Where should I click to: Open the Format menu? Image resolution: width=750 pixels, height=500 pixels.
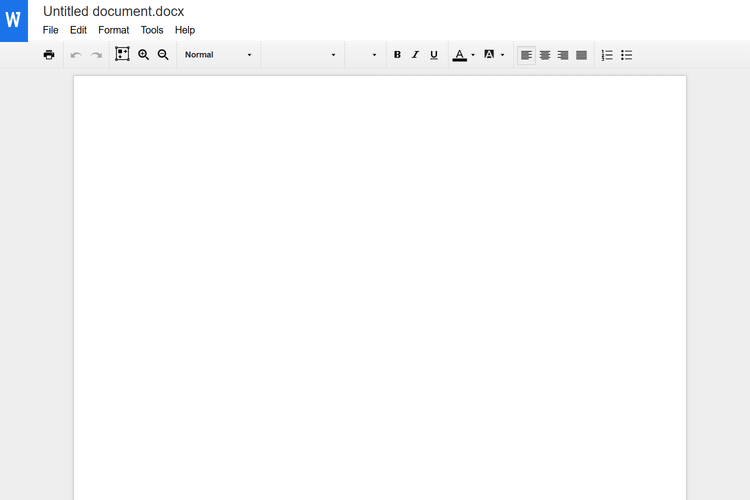(x=113, y=30)
